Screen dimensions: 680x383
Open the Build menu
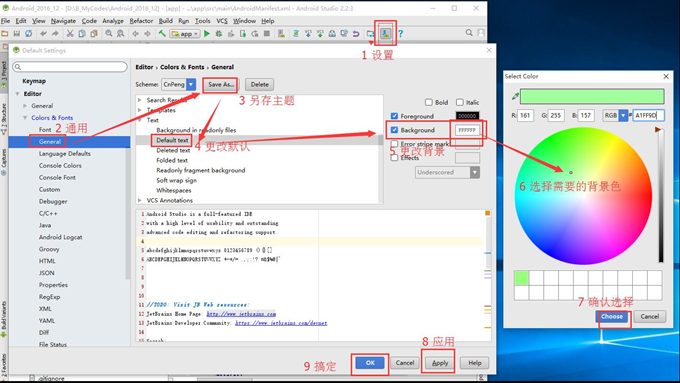coord(166,21)
